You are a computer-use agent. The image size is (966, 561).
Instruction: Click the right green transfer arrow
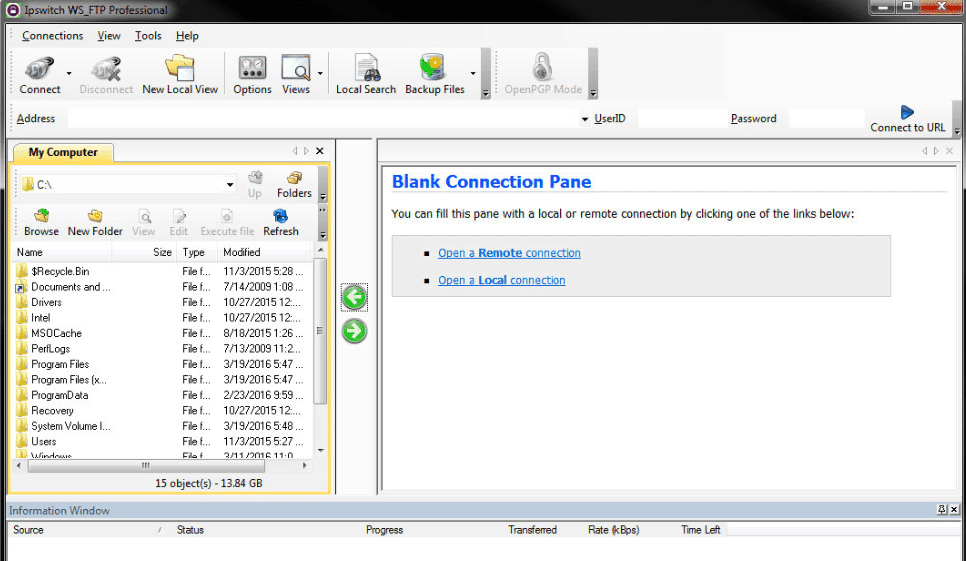click(354, 331)
